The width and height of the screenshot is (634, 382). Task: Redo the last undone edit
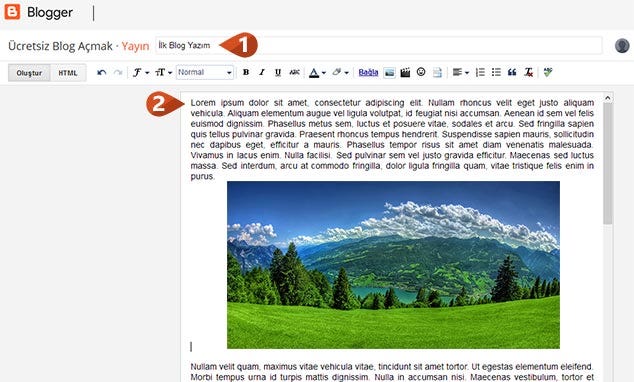(118, 73)
